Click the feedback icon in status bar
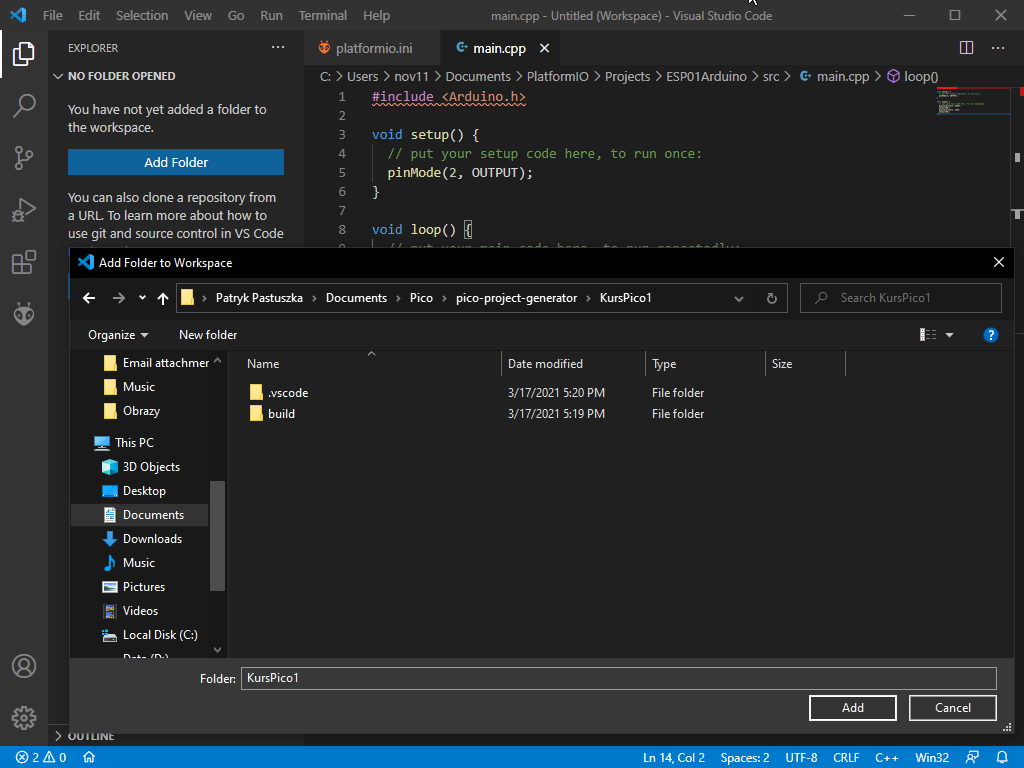This screenshot has height=768, width=1024. [972, 758]
